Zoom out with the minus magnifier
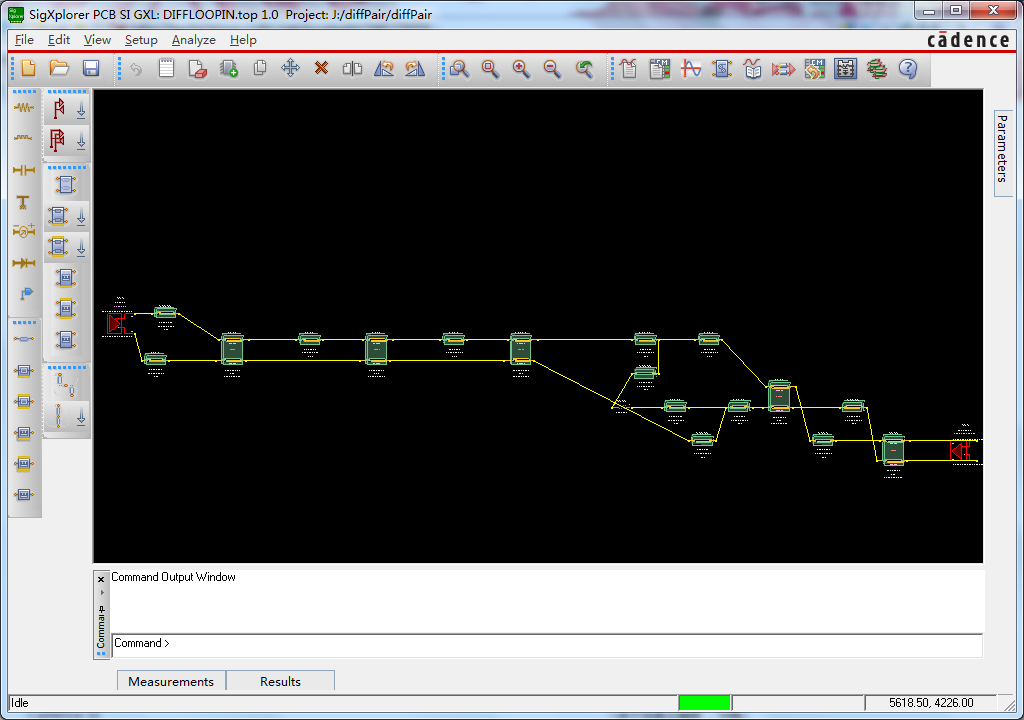The width and height of the screenshot is (1024, 720). pos(552,69)
